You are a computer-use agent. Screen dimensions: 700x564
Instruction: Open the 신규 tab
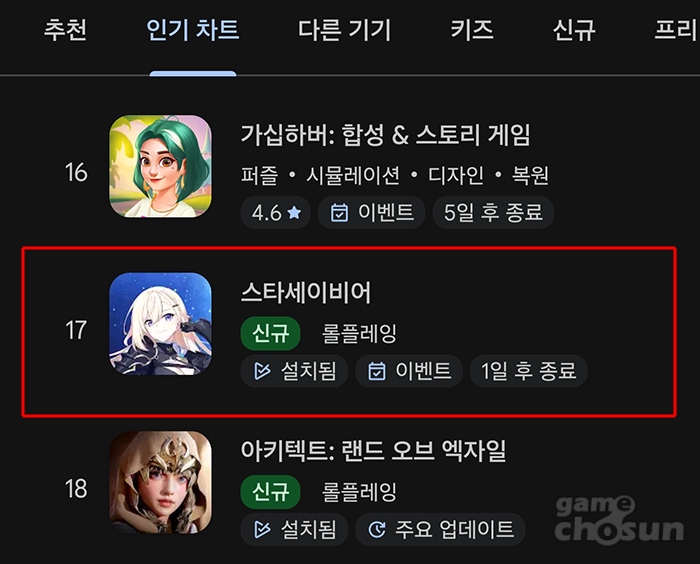tap(574, 30)
